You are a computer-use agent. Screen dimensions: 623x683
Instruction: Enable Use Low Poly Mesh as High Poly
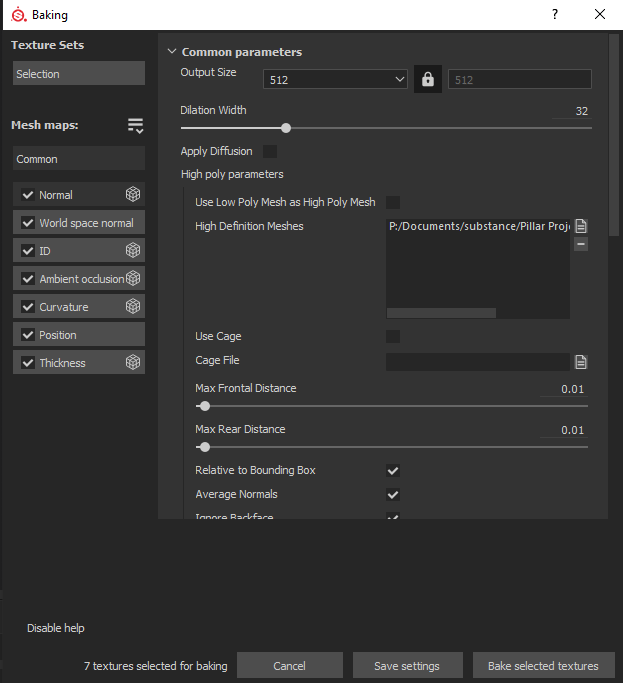pyautogui.click(x=393, y=202)
